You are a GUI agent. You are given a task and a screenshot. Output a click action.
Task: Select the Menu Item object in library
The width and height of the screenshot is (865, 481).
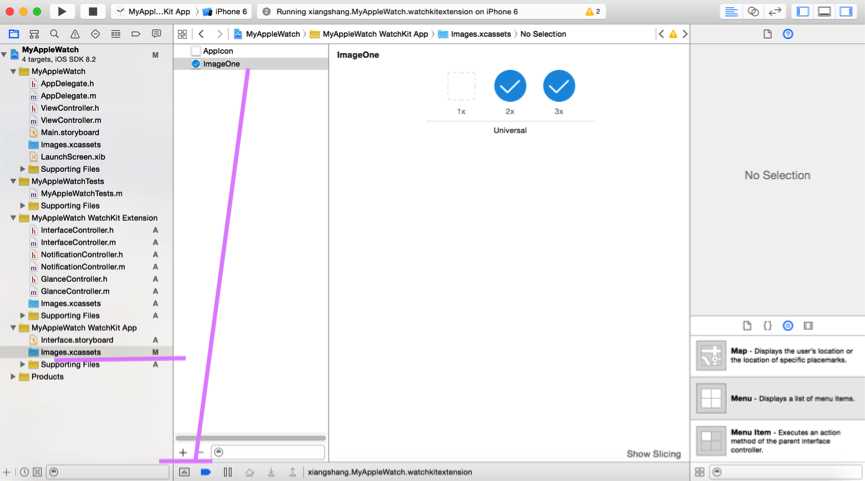click(777, 441)
